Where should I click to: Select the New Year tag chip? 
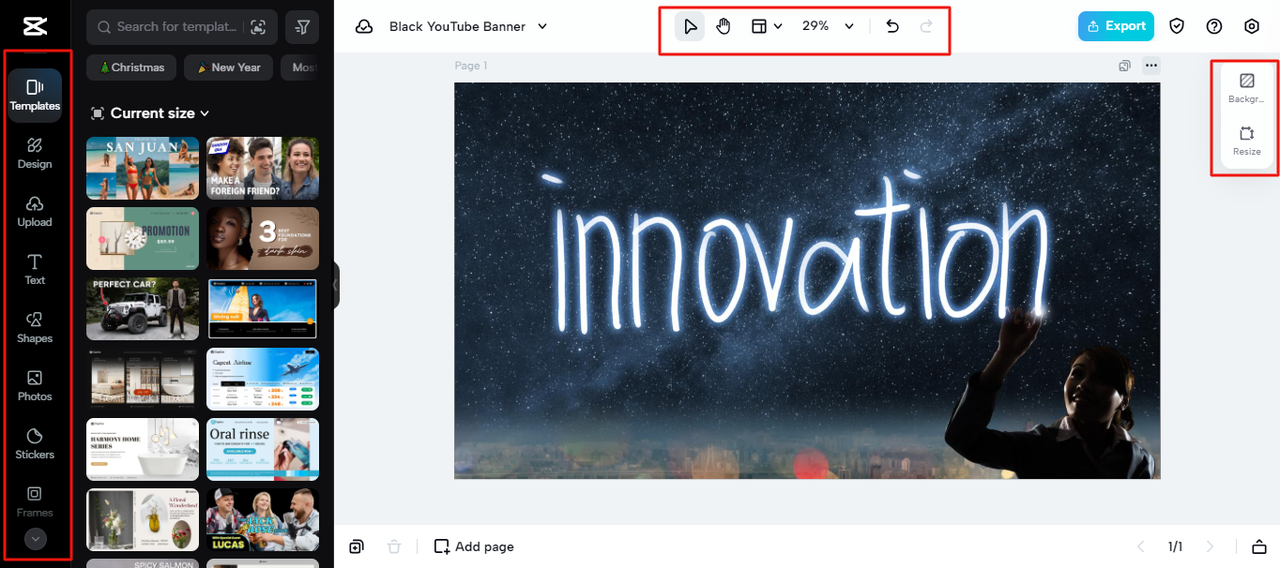click(228, 67)
